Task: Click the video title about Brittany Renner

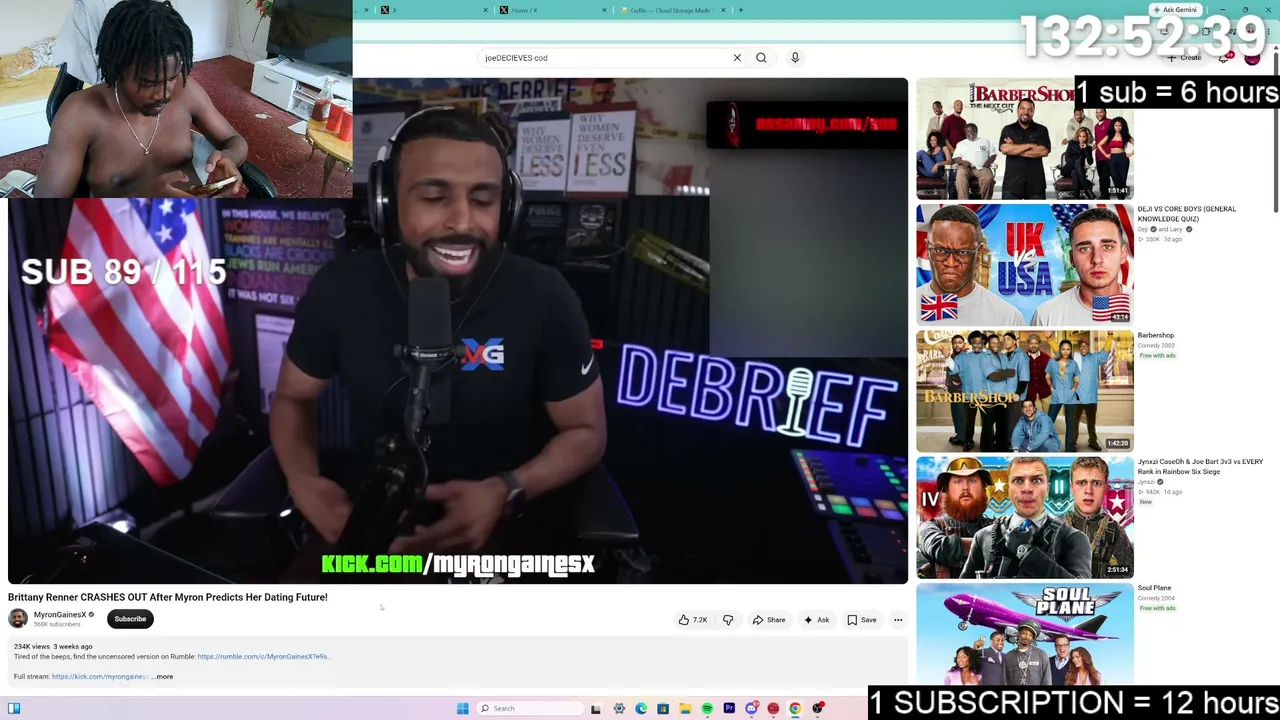Action: point(168,597)
